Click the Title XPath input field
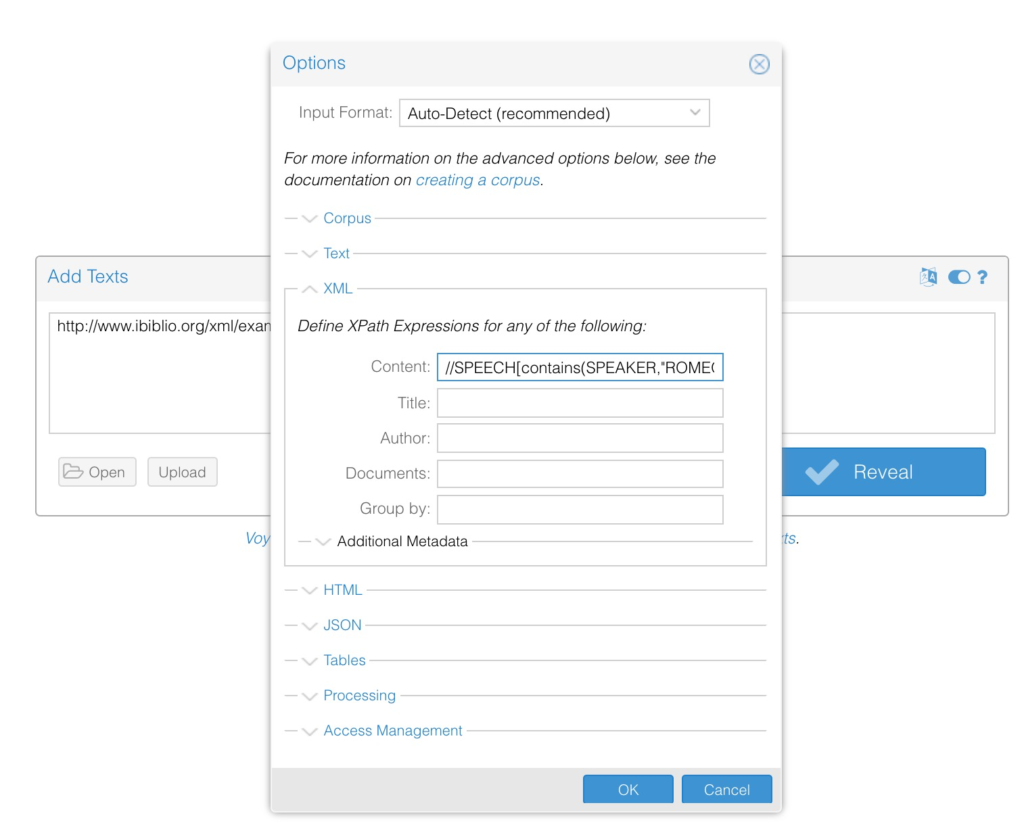Image resolution: width=1024 pixels, height=822 pixels. click(x=580, y=403)
